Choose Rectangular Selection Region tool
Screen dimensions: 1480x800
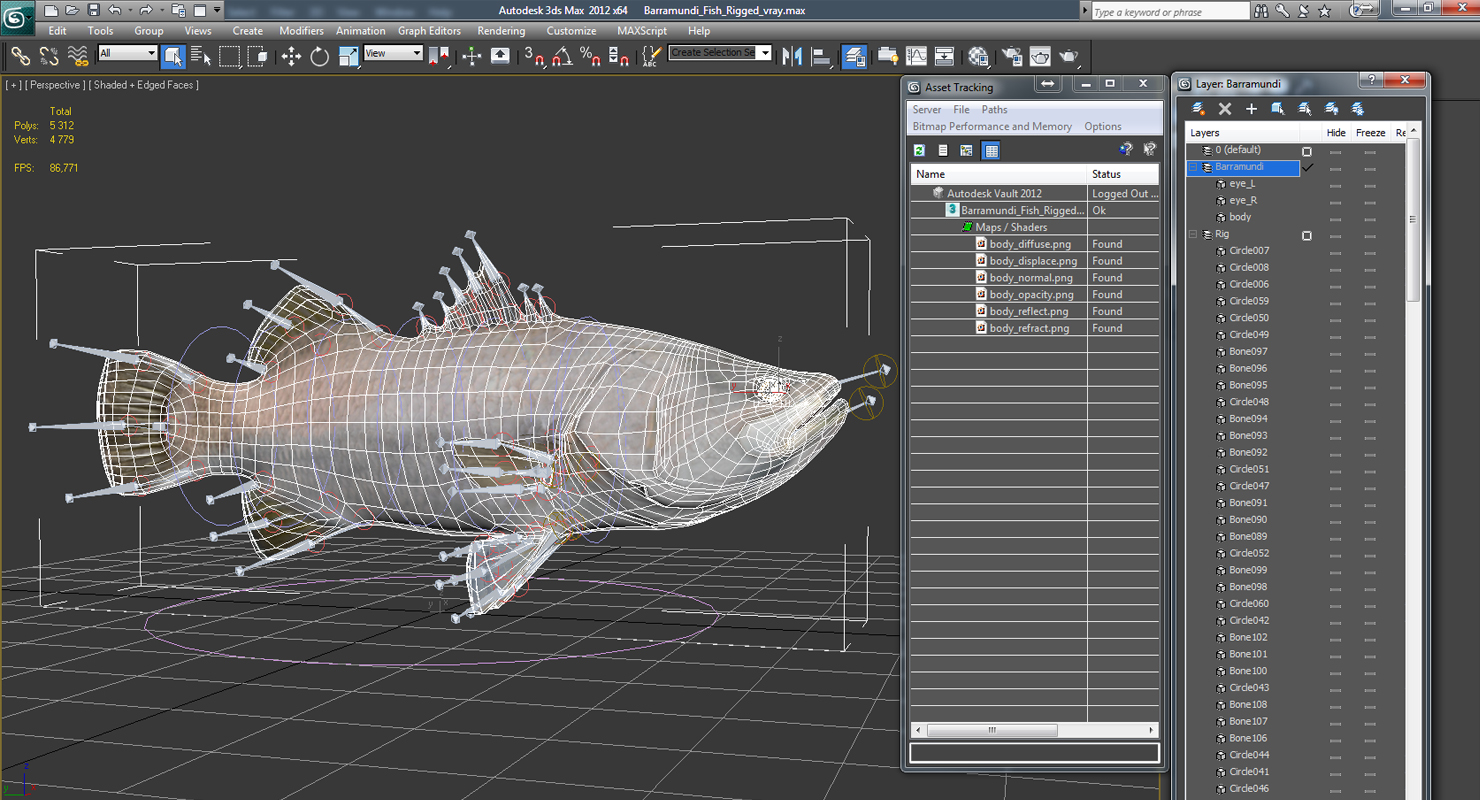230,56
